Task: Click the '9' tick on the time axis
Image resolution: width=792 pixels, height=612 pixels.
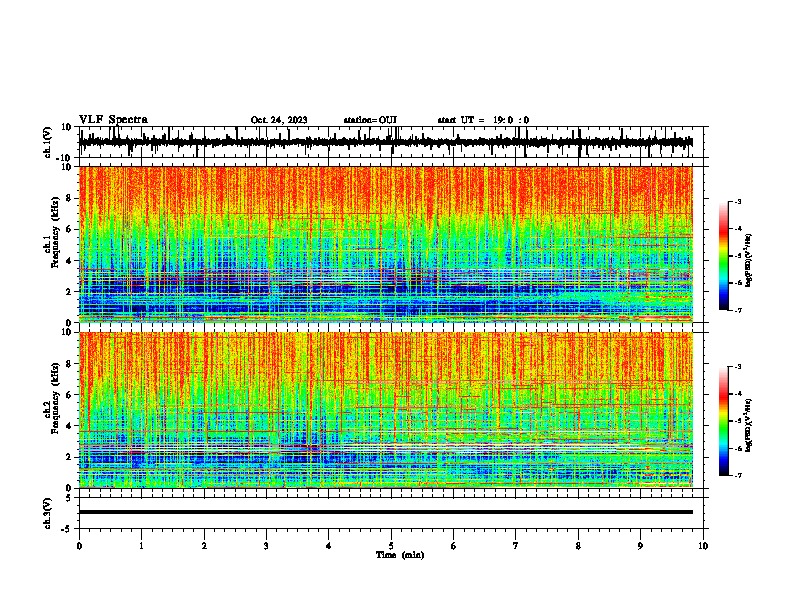Action: click(x=640, y=546)
